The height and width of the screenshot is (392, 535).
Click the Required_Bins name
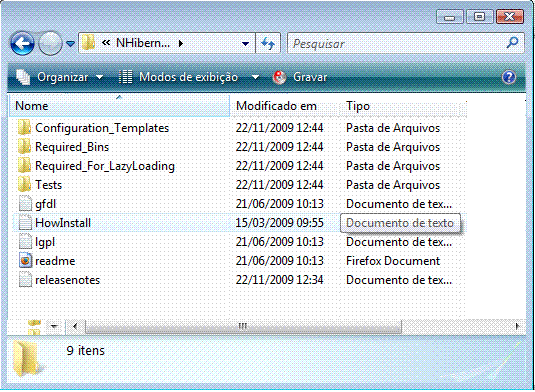tap(72, 147)
